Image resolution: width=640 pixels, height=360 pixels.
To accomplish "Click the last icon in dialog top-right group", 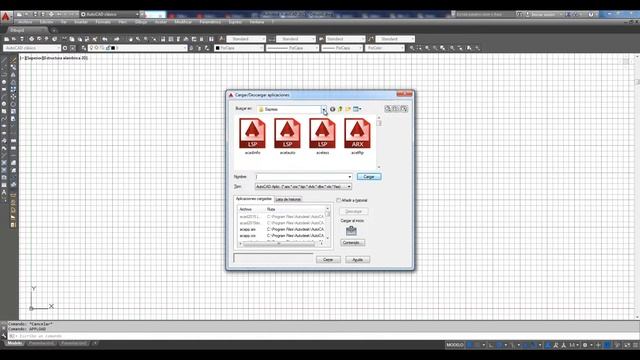I will [404, 109].
